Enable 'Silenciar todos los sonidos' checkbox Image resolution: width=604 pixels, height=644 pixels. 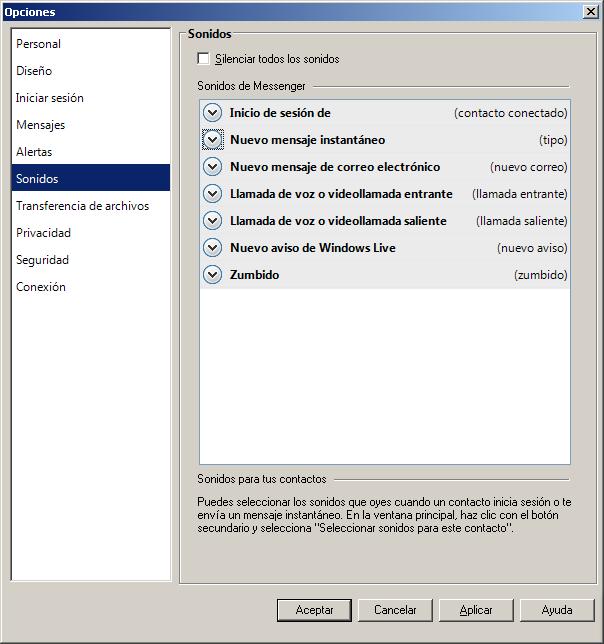(204, 59)
